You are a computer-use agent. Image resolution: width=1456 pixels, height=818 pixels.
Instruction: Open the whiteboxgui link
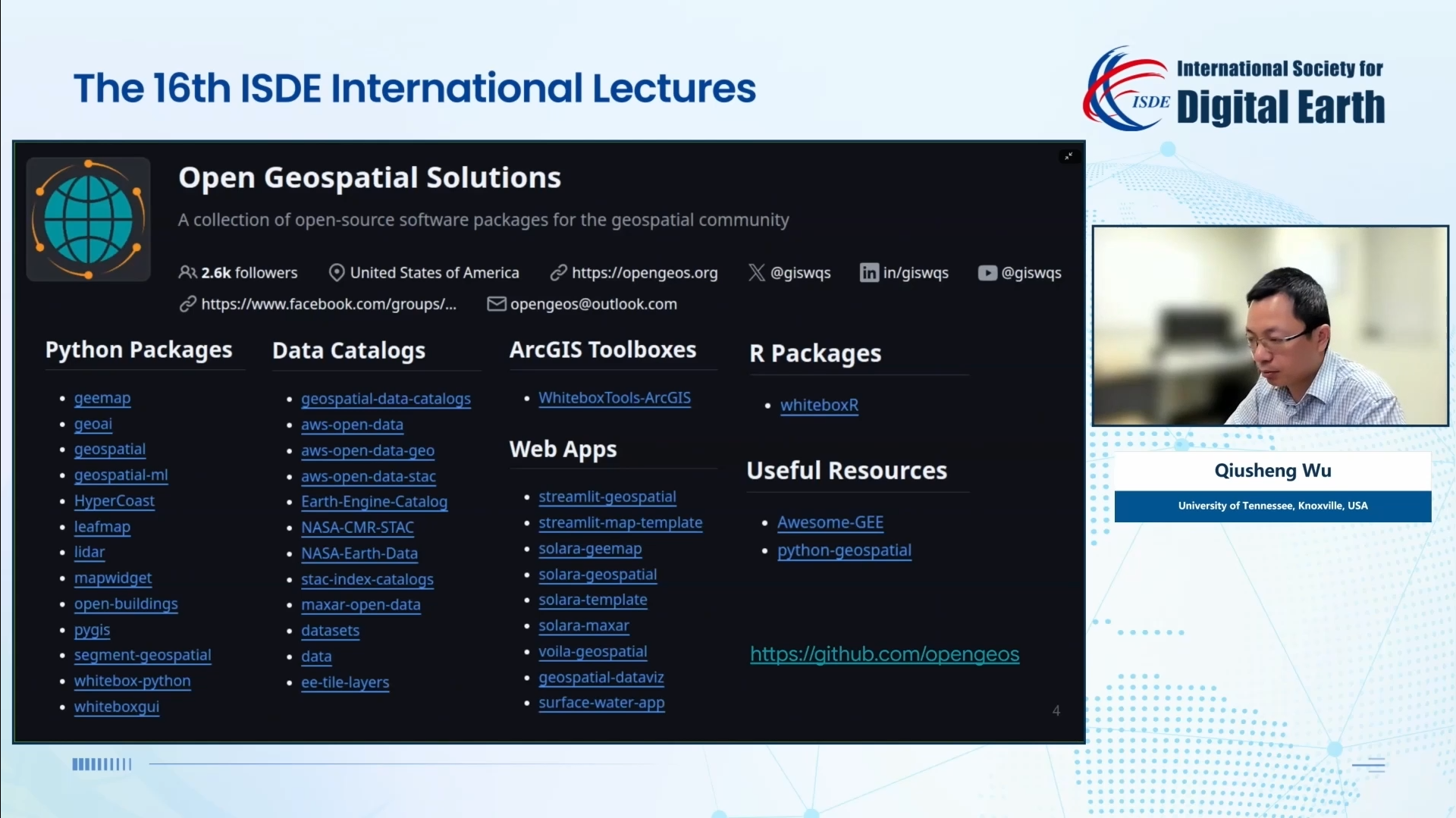tap(117, 707)
